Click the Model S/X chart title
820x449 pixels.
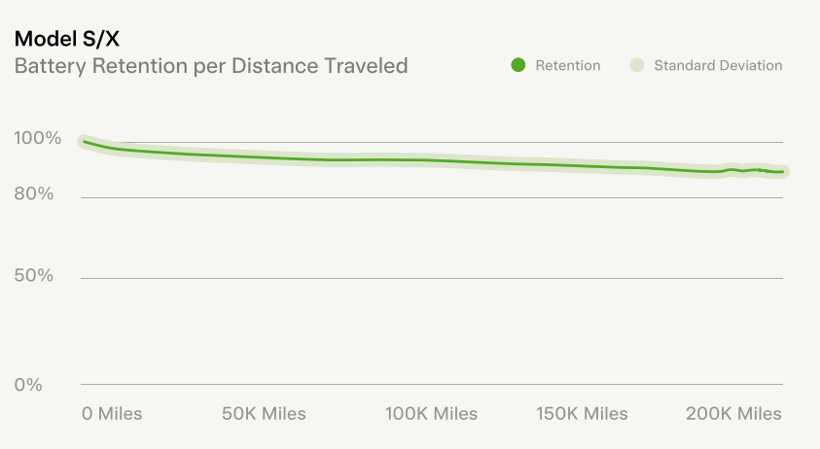[67, 39]
